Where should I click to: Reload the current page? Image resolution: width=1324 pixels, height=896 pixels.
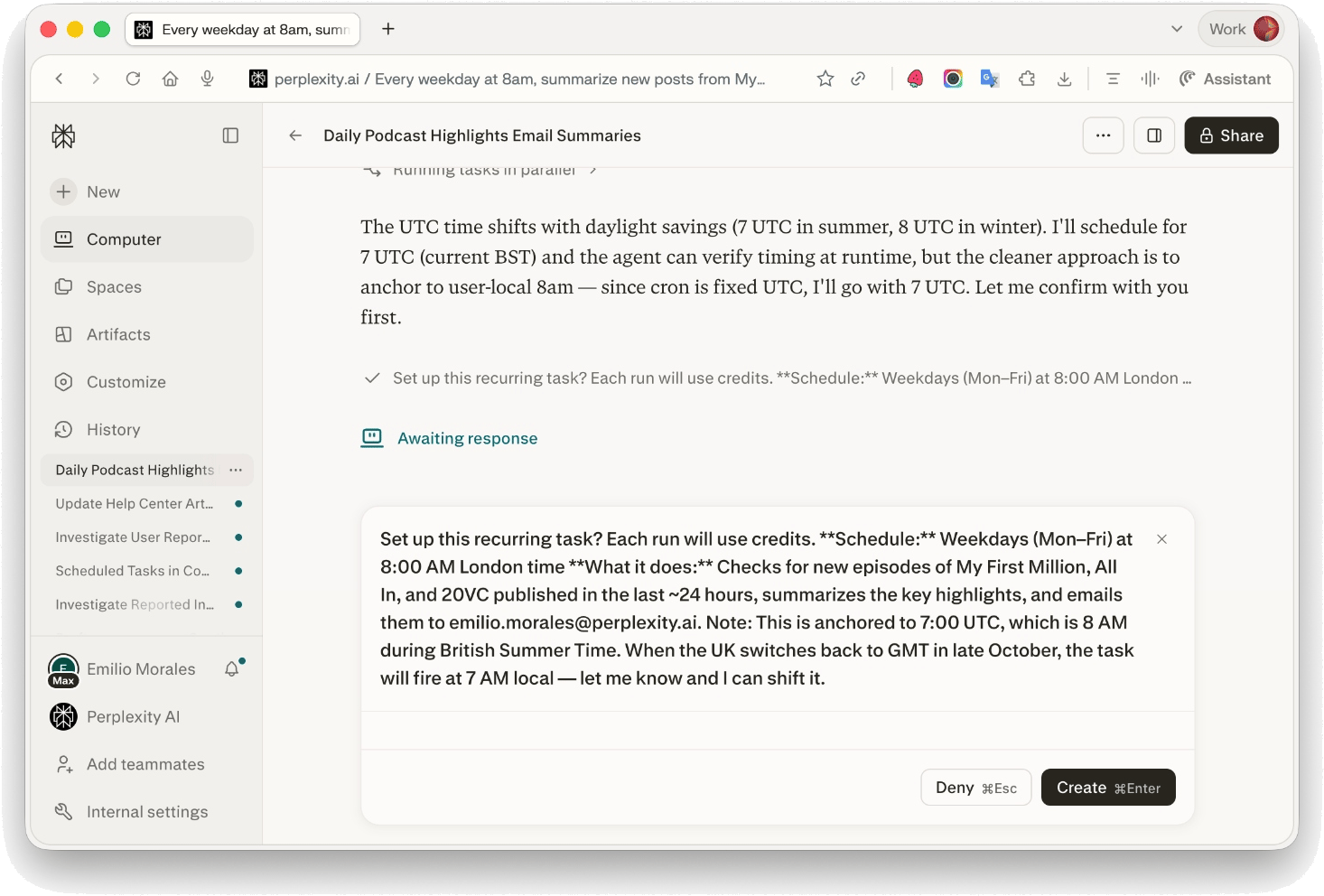click(133, 79)
